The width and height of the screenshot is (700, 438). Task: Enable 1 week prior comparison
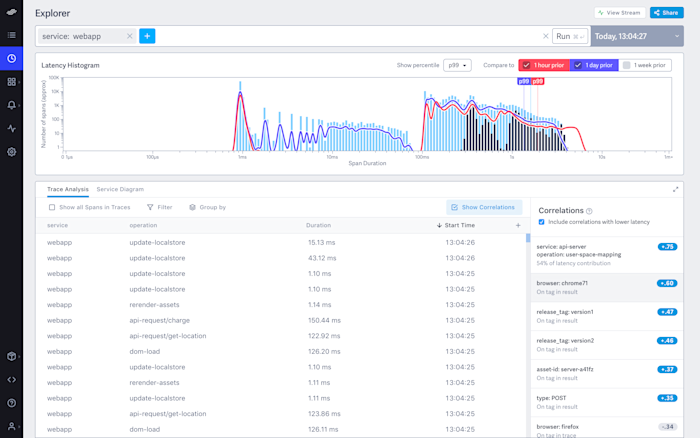point(645,65)
